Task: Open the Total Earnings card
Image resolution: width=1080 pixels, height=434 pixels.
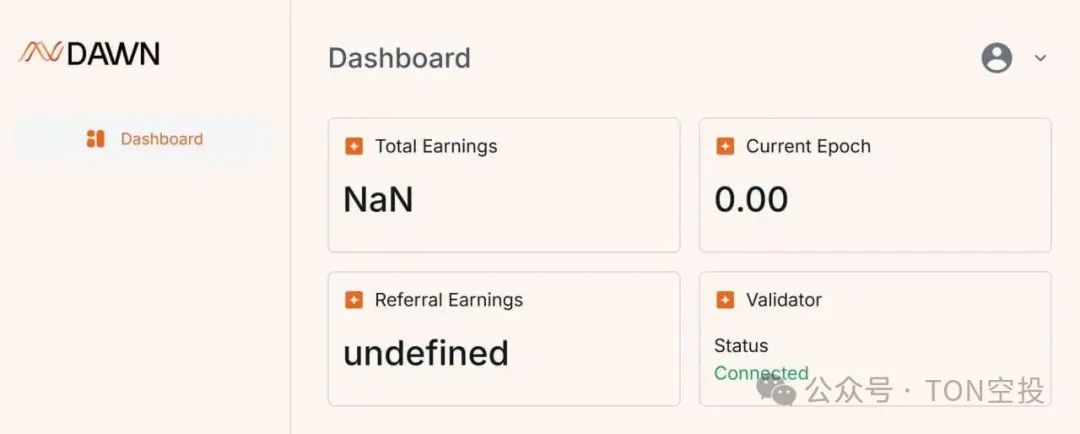Action: click(x=504, y=185)
